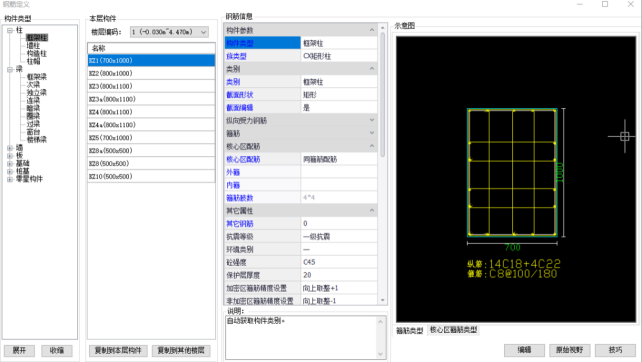642x362 pixels.
Task: Select KZ5(700x1000) in the component list
Action: tap(151, 138)
